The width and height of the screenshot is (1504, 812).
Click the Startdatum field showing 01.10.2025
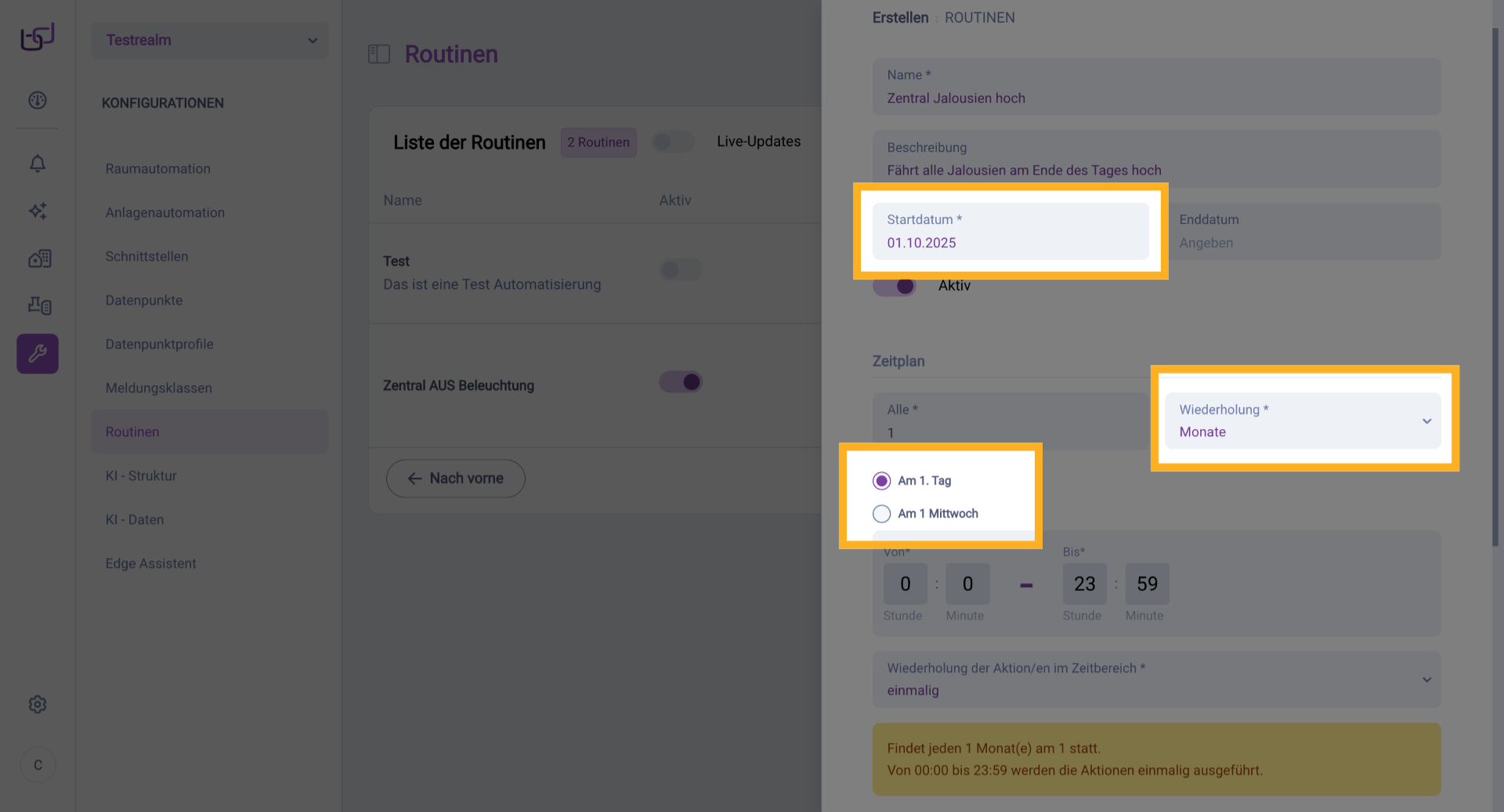pos(1010,232)
